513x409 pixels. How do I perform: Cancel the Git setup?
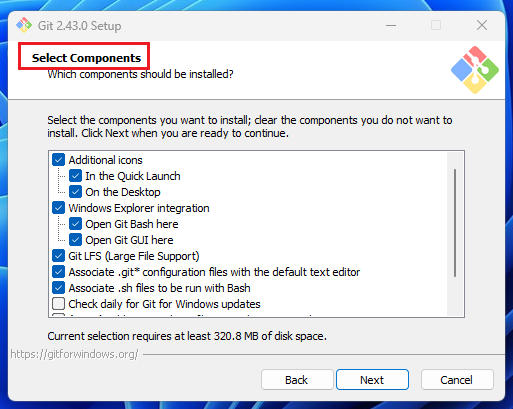coord(457,380)
